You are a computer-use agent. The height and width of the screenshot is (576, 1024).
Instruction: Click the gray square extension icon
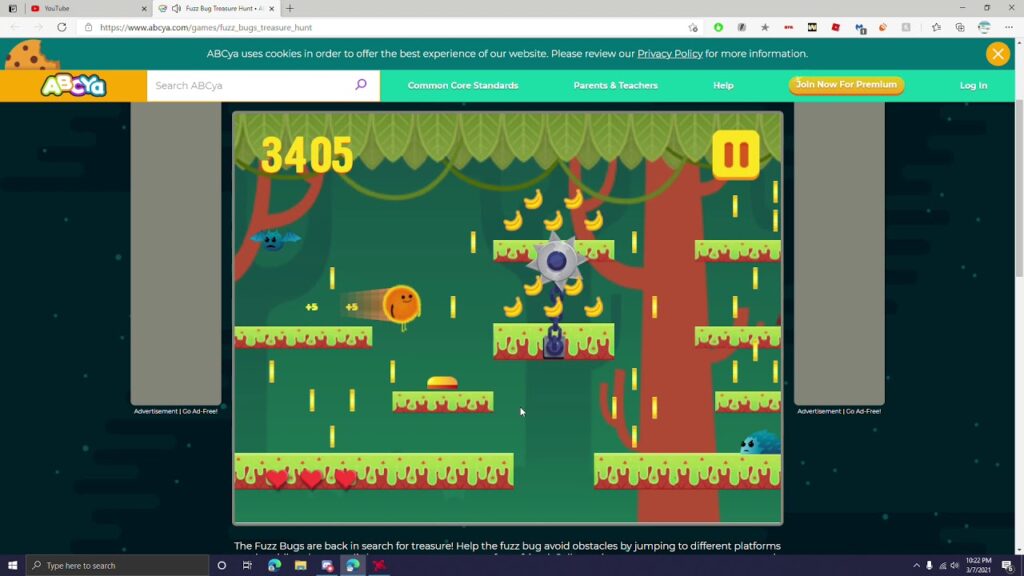[742, 27]
